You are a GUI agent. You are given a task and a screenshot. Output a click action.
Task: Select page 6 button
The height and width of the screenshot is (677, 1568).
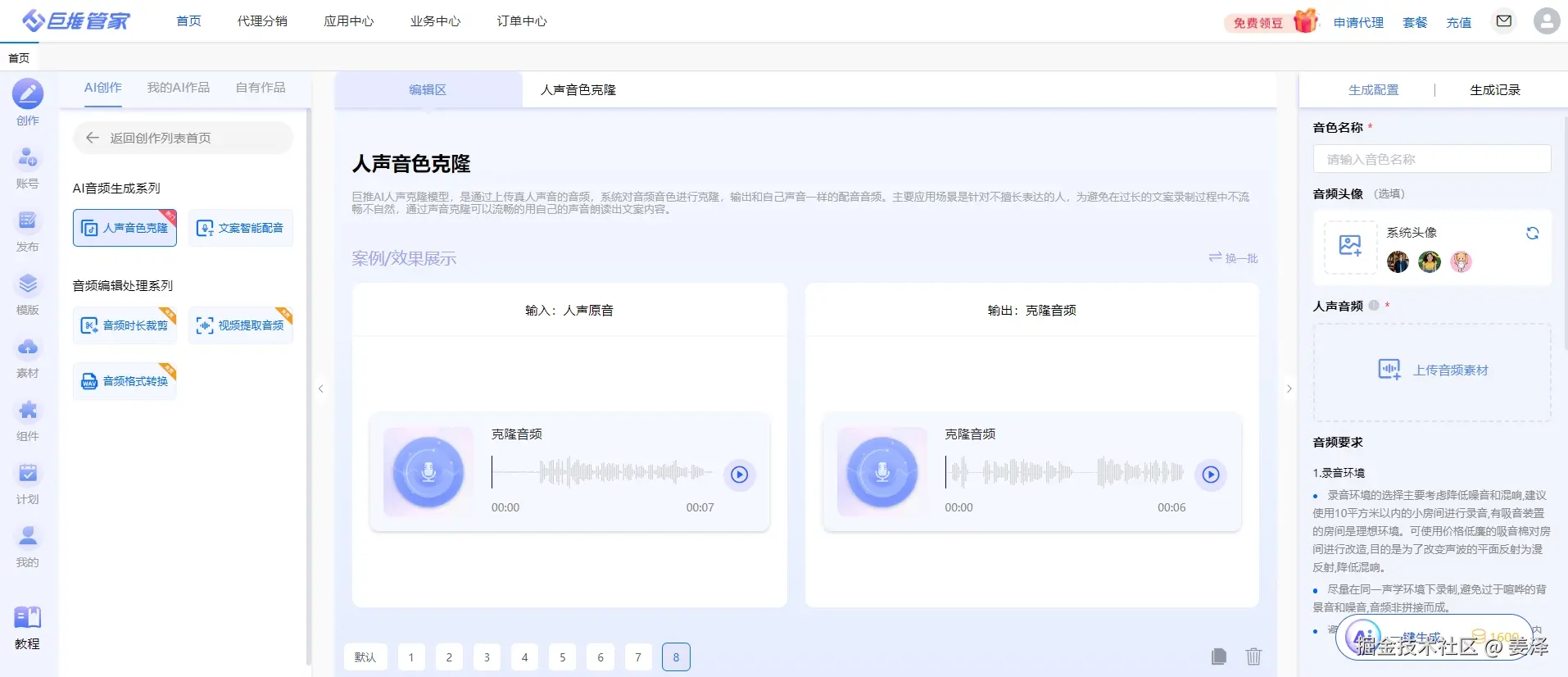(x=600, y=657)
